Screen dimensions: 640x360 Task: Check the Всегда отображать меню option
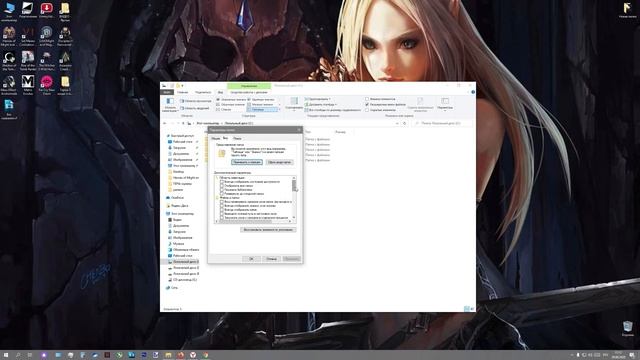tap(222, 210)
